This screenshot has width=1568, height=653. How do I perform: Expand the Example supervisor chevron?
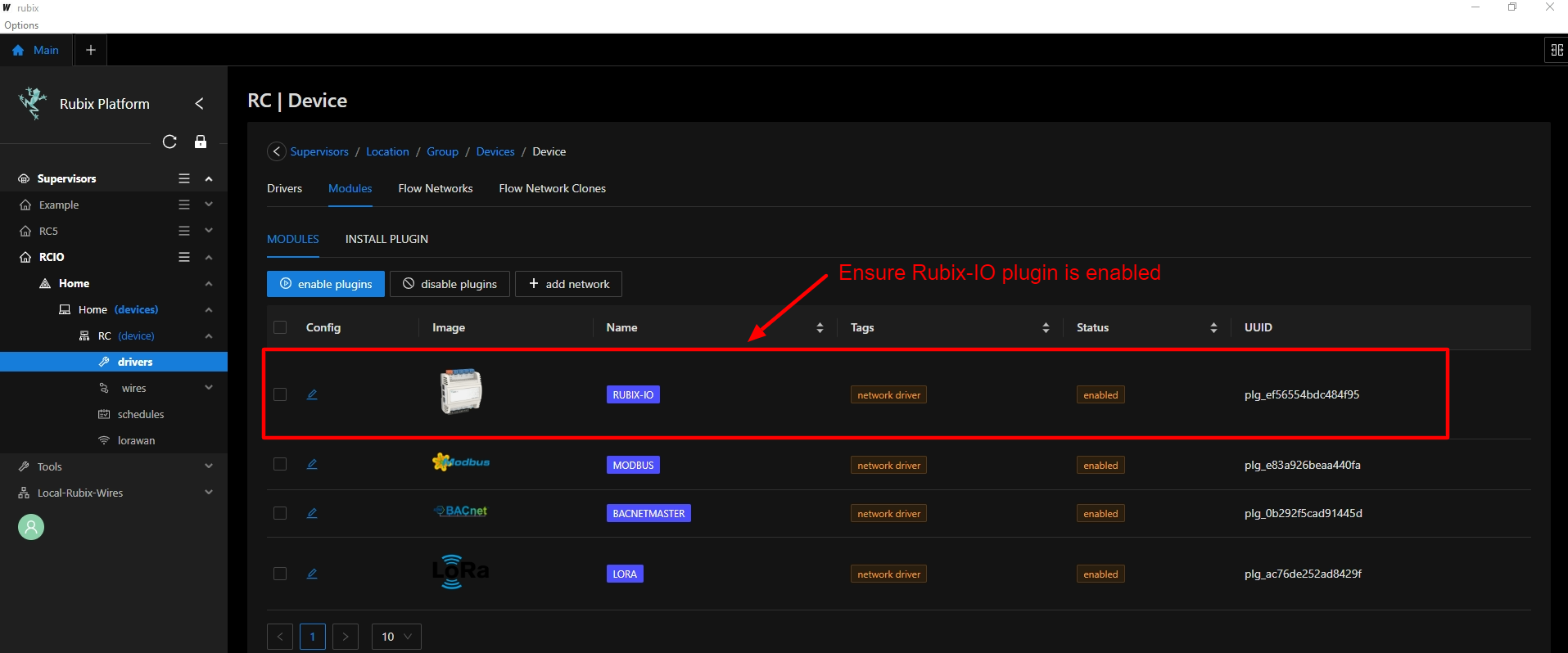click(x=209, y=205)
